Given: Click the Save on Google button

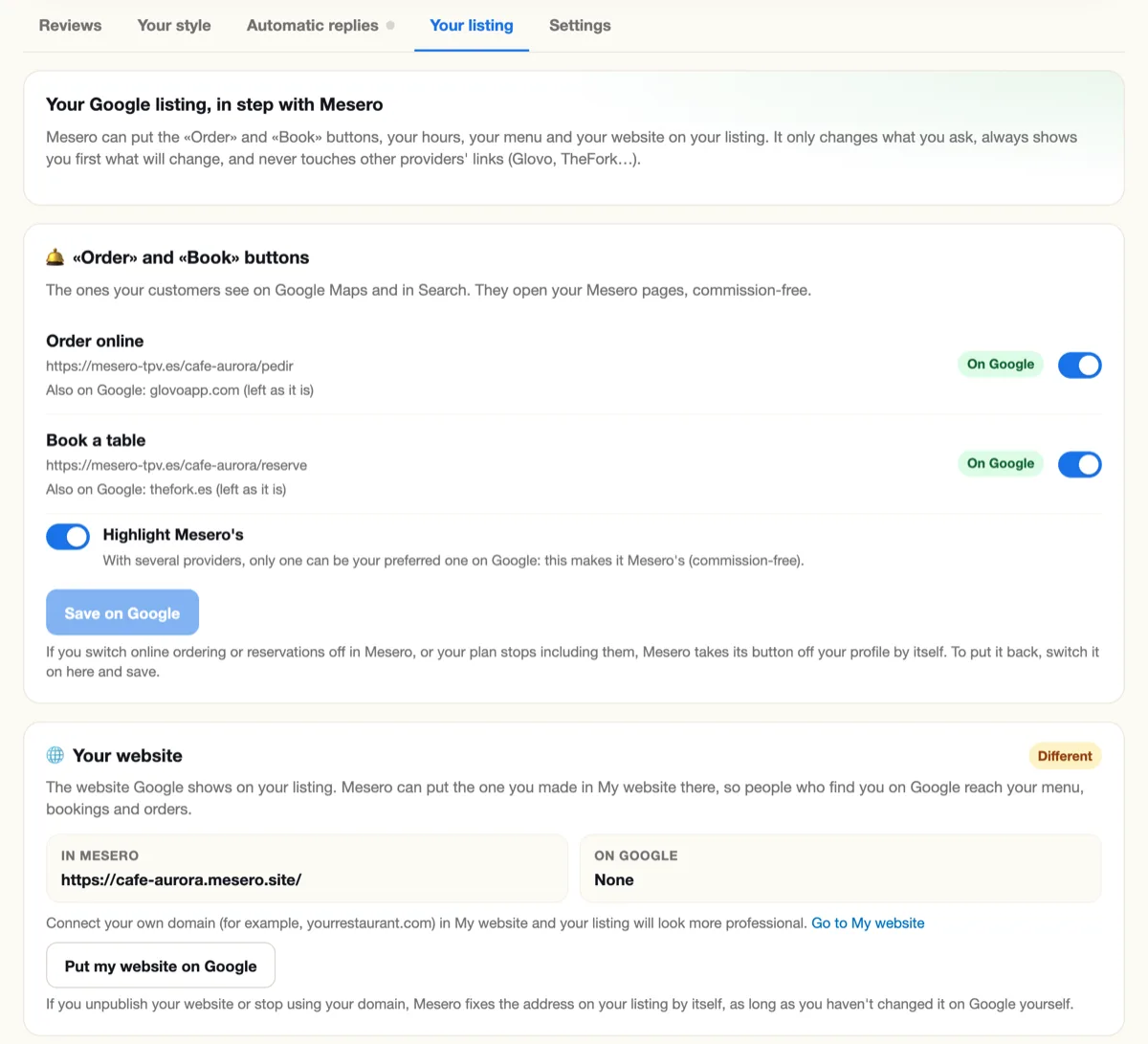Looking at the screenshot, I should (122, 612).
